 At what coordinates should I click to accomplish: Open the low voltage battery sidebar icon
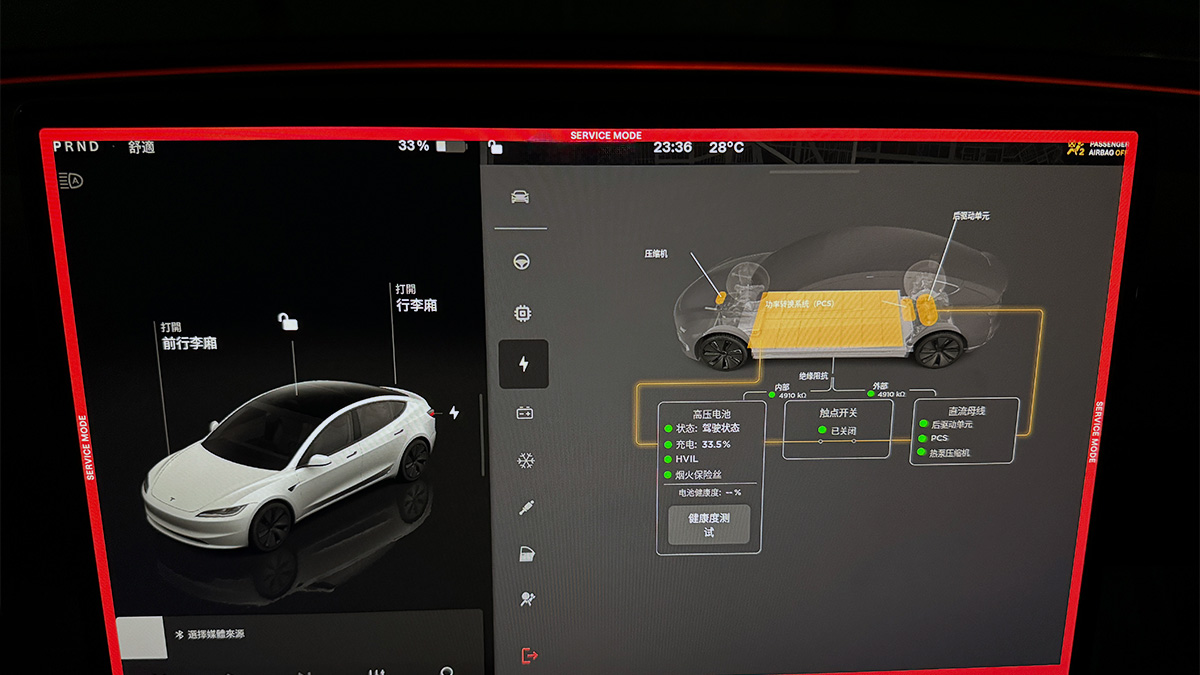(x=524, y=412)
